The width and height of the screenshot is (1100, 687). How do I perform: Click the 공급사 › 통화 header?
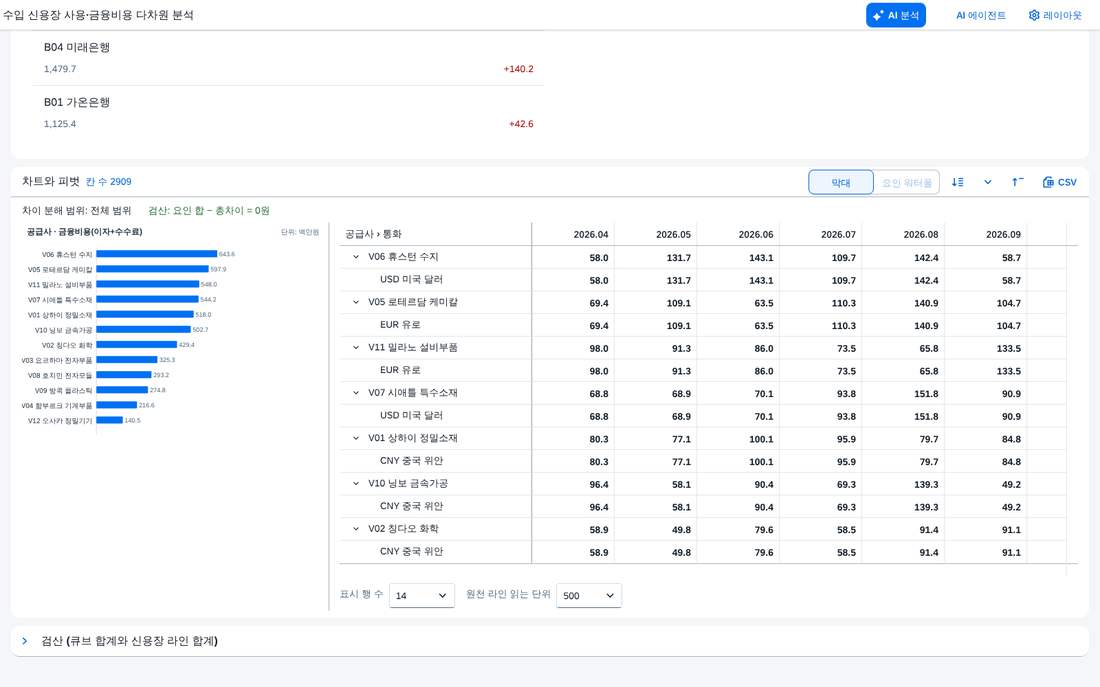pyautogui.click(x=373, y=234)
